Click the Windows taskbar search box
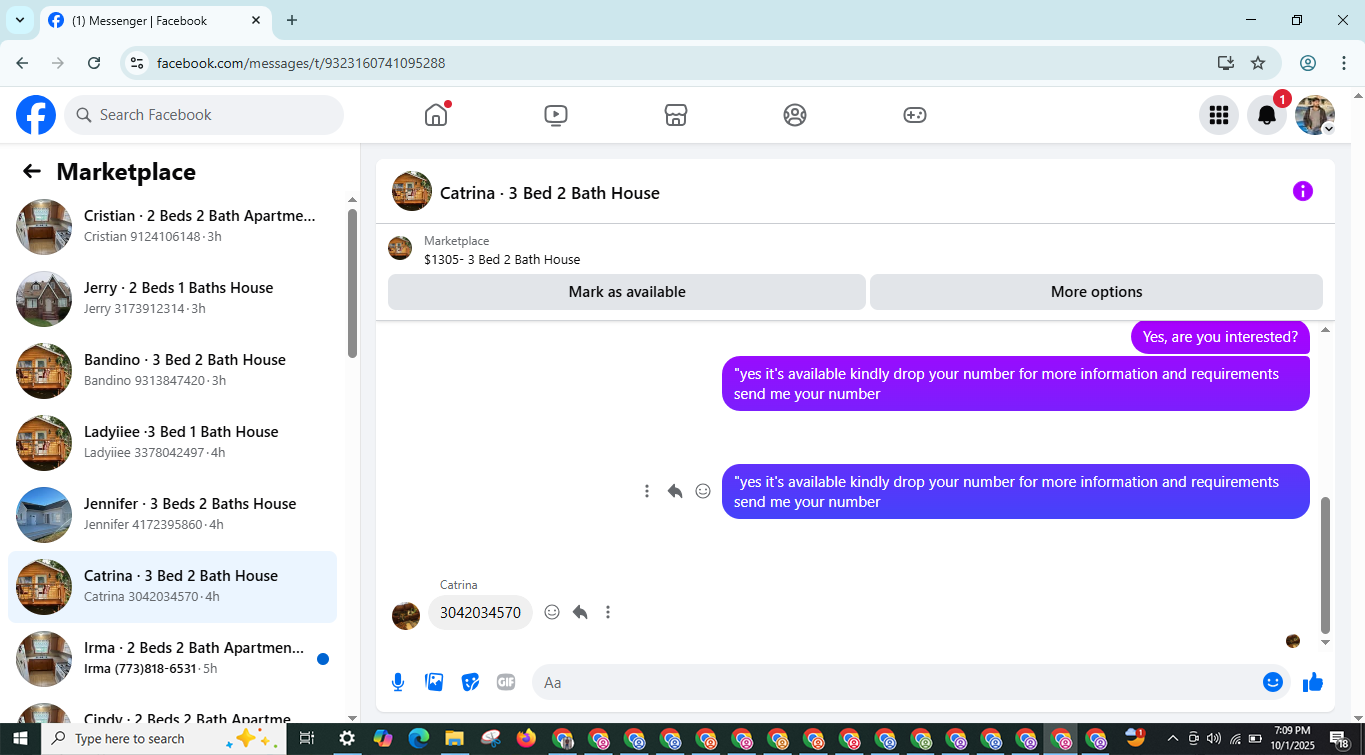Viewport: 1365px width, 755px height. pyautogui.click(x=163, y=739)
